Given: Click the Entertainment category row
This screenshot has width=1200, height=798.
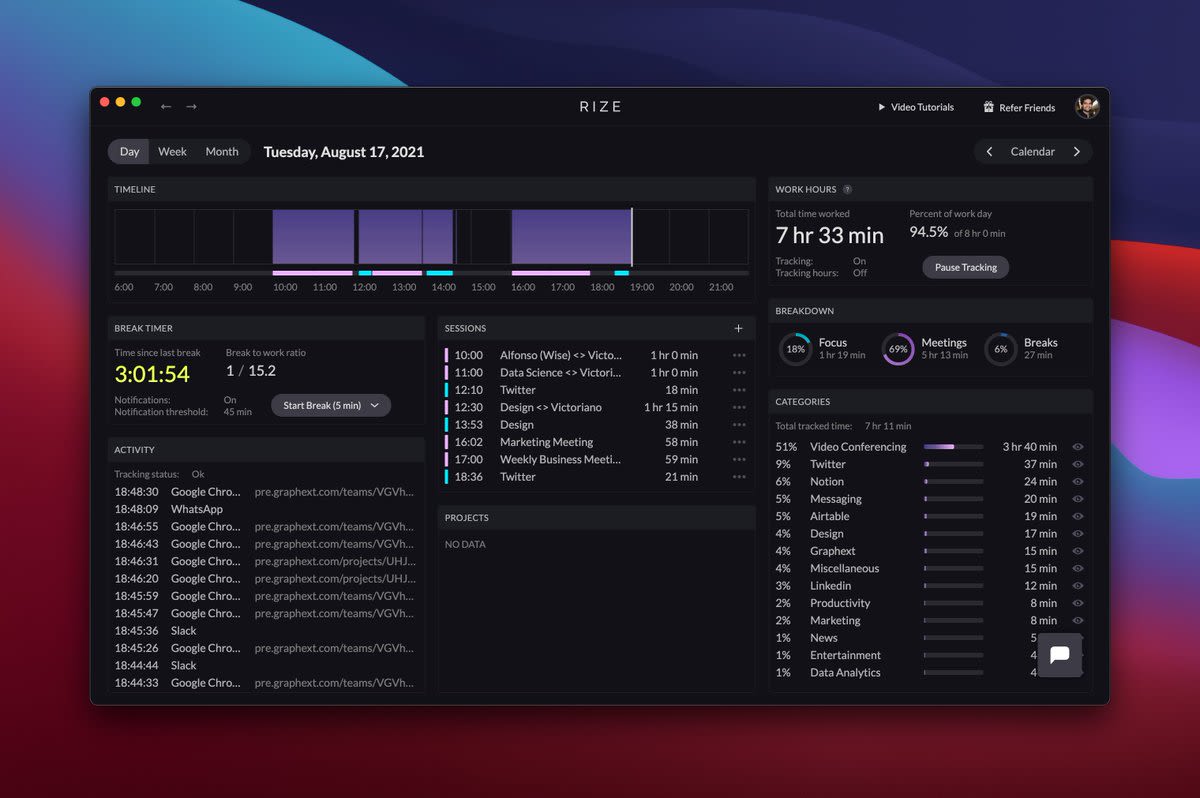Looking at the screenshot, I should [x=930, y=655].
